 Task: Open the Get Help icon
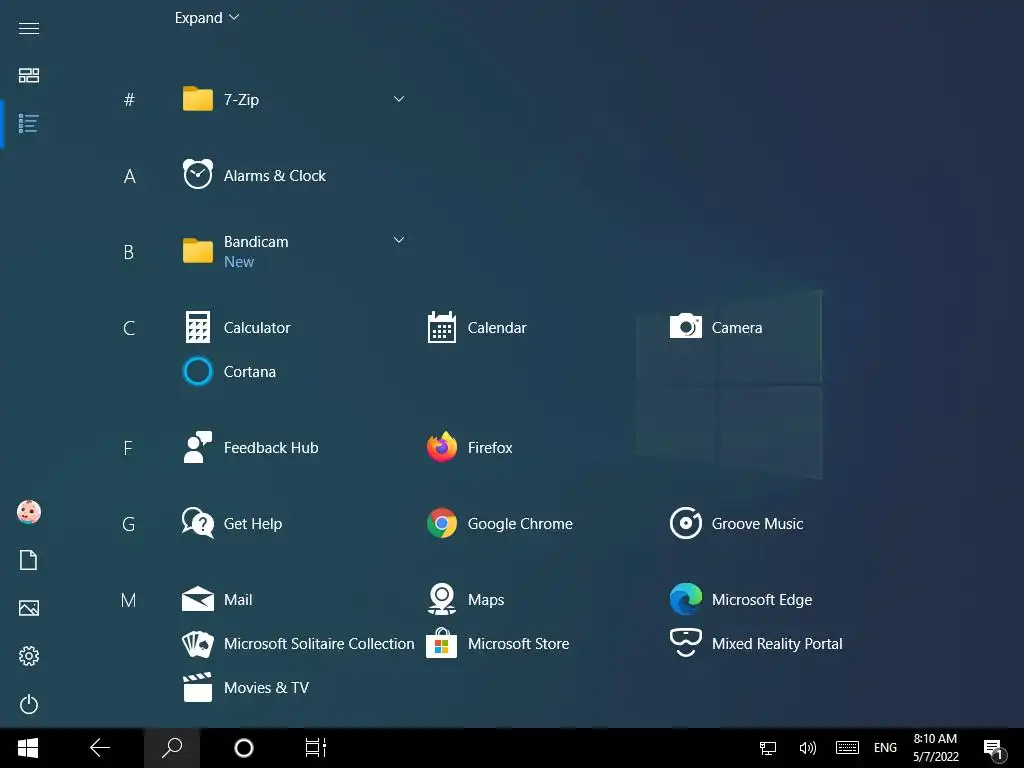click(x=197, y=523)
